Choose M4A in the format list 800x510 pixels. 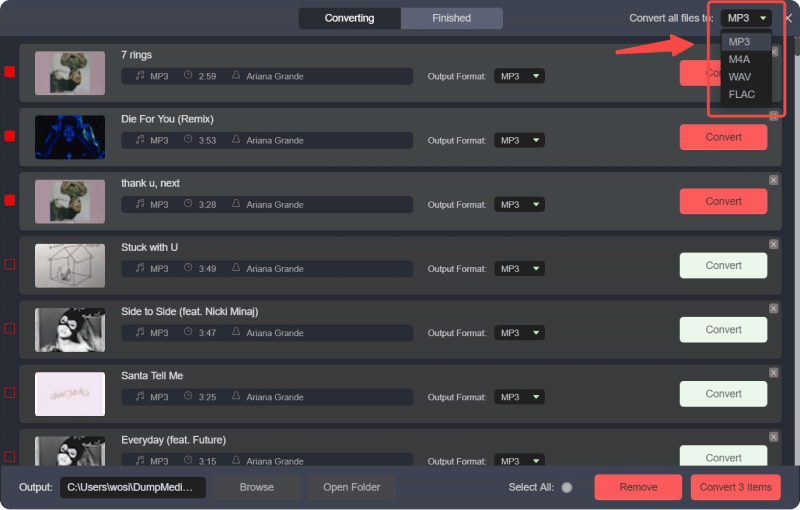coord(745,59)
